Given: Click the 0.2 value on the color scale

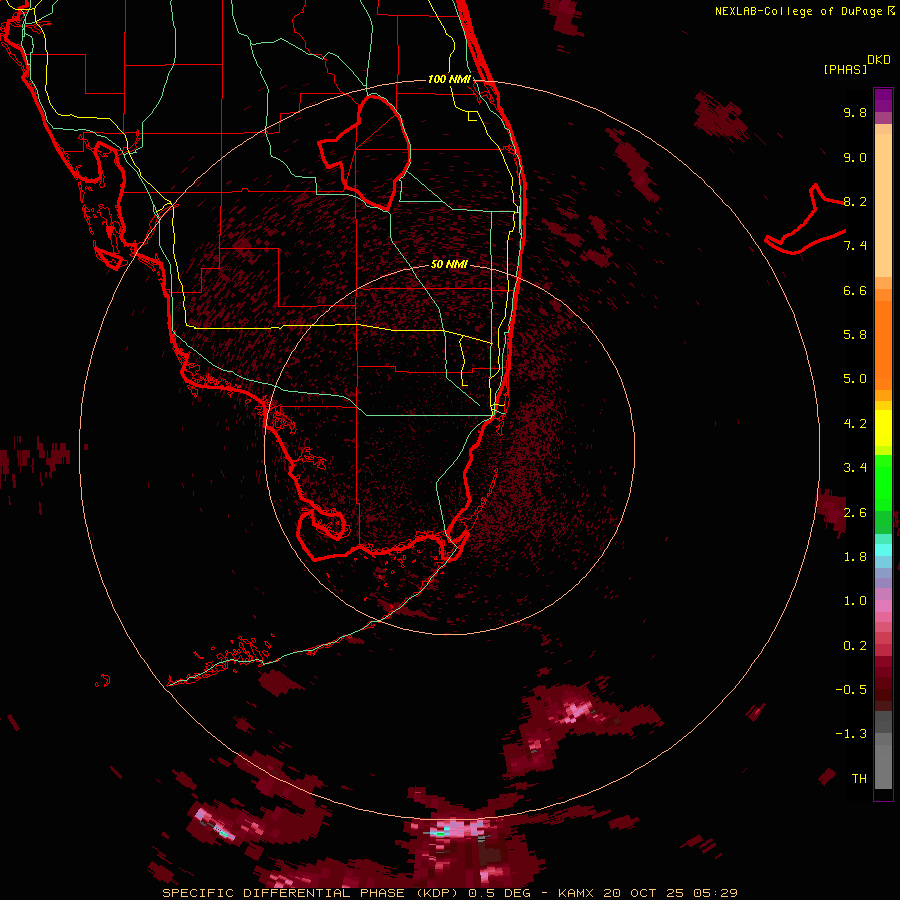Looking at the screenshot, I should point(855,646).
